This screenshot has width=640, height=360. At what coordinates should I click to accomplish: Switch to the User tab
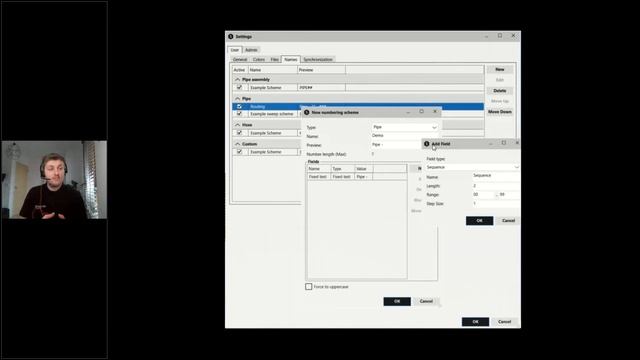235,50
